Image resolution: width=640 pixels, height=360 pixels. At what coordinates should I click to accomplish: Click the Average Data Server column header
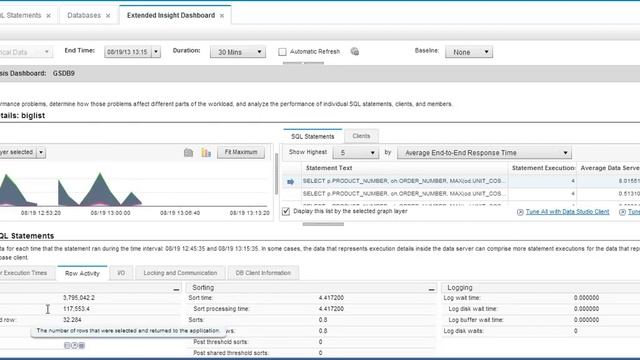(609, 168)
